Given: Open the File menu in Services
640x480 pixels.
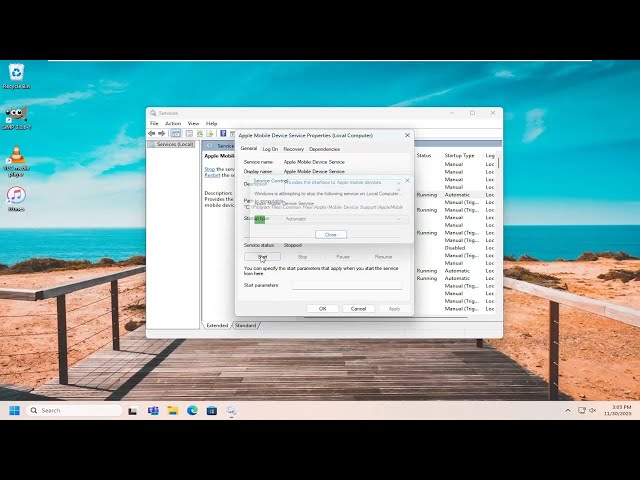Looking at the screenshot, I should [154, 123].
